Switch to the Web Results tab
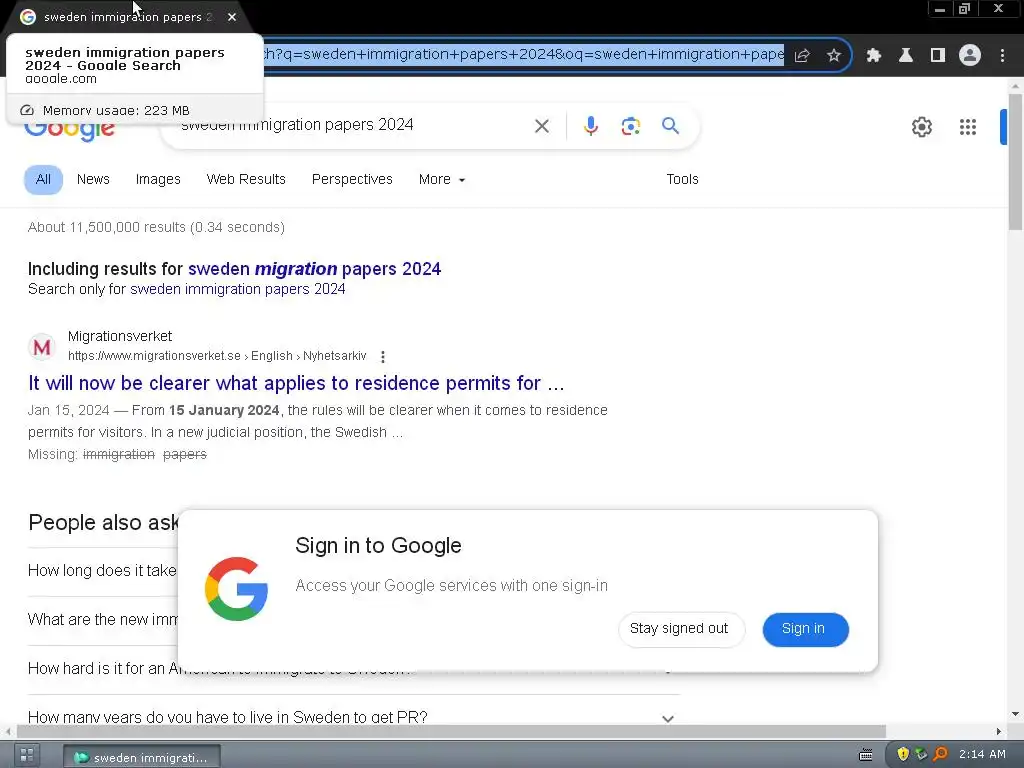The height and width of the screenshot is (768, 1024). [246, 180]
